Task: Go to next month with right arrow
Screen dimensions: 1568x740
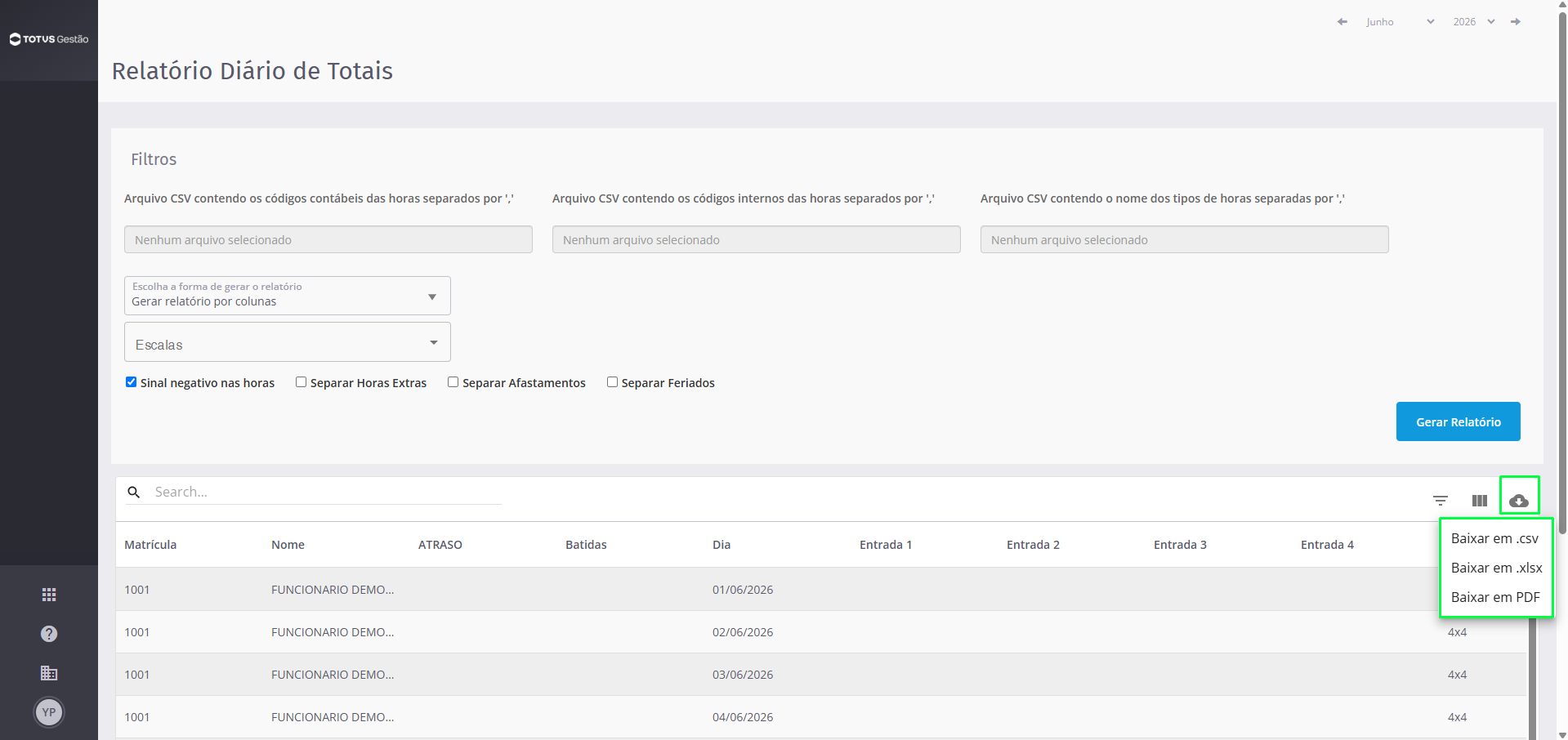Action: [1516, 22]
